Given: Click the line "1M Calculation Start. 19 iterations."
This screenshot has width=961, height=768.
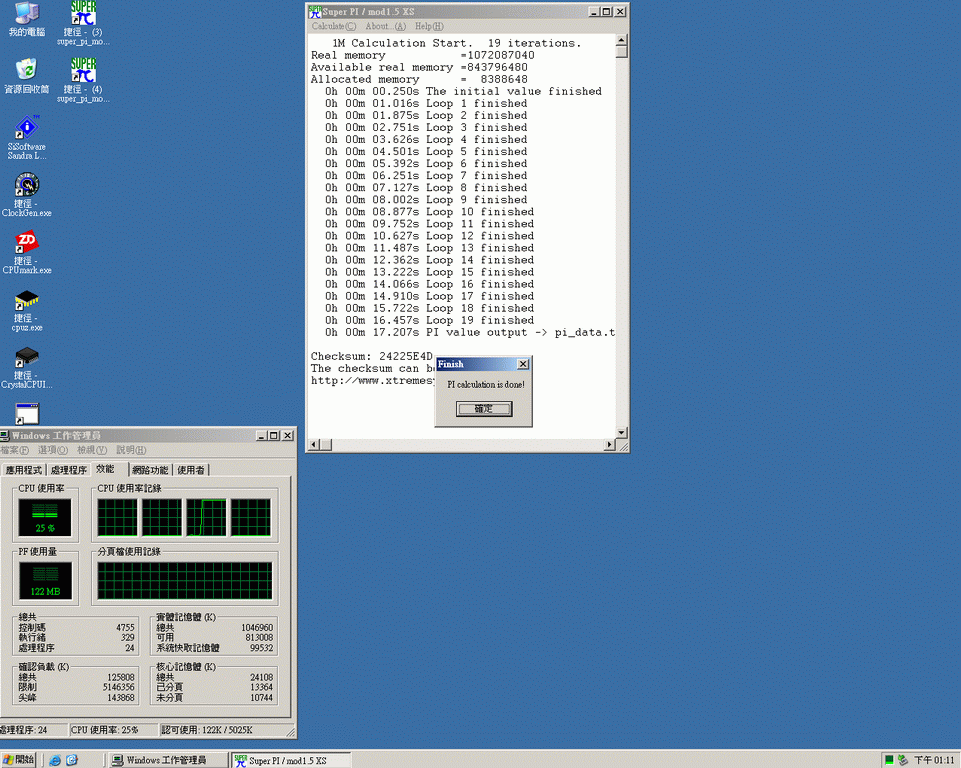Looking at the screenshot, I should (456, 43).
